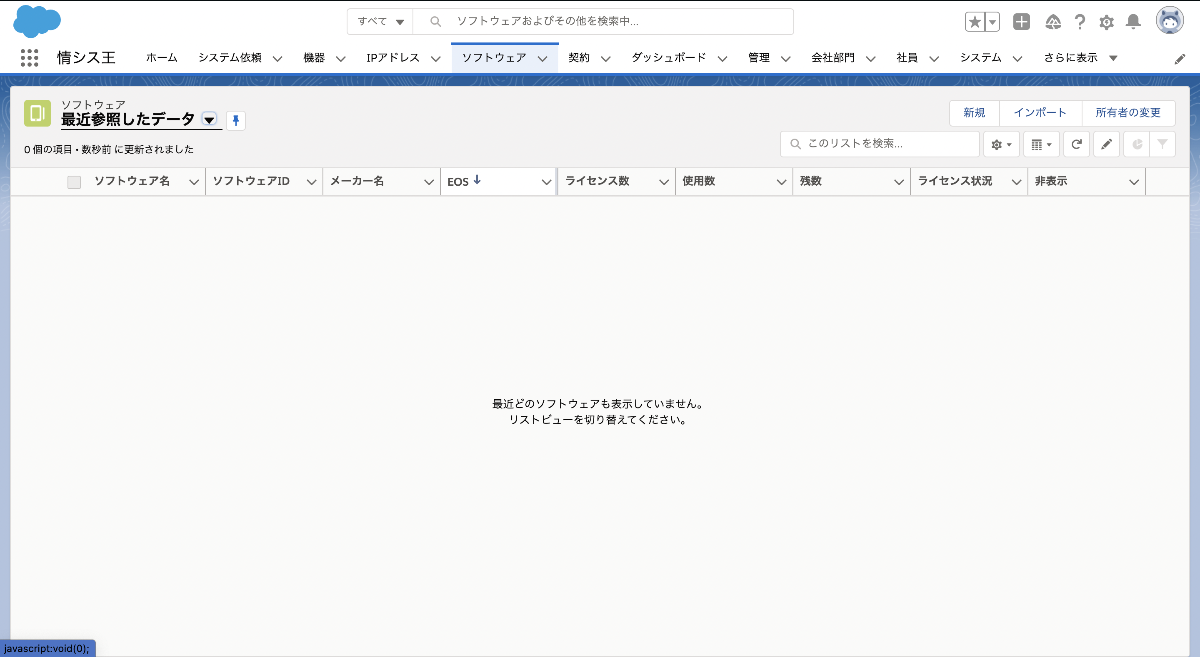Click the global search field
Screen dimensions: 1200x657
point(604,21)
